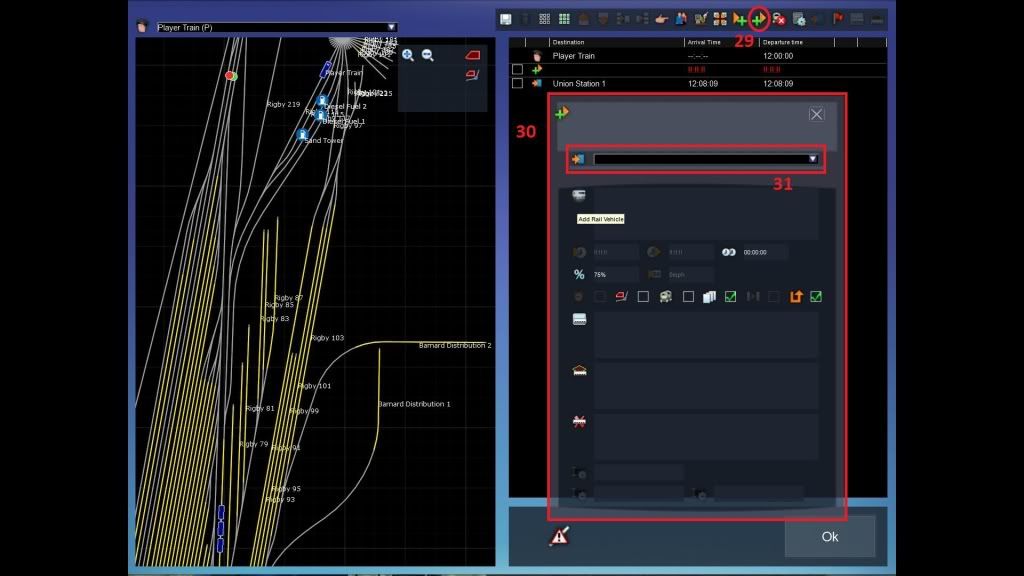The image size is (1024, 576).
Task: Click the 12:08:09 arrival time of Union Station 1
Action: pyautogui.click(x=703, y=84)
